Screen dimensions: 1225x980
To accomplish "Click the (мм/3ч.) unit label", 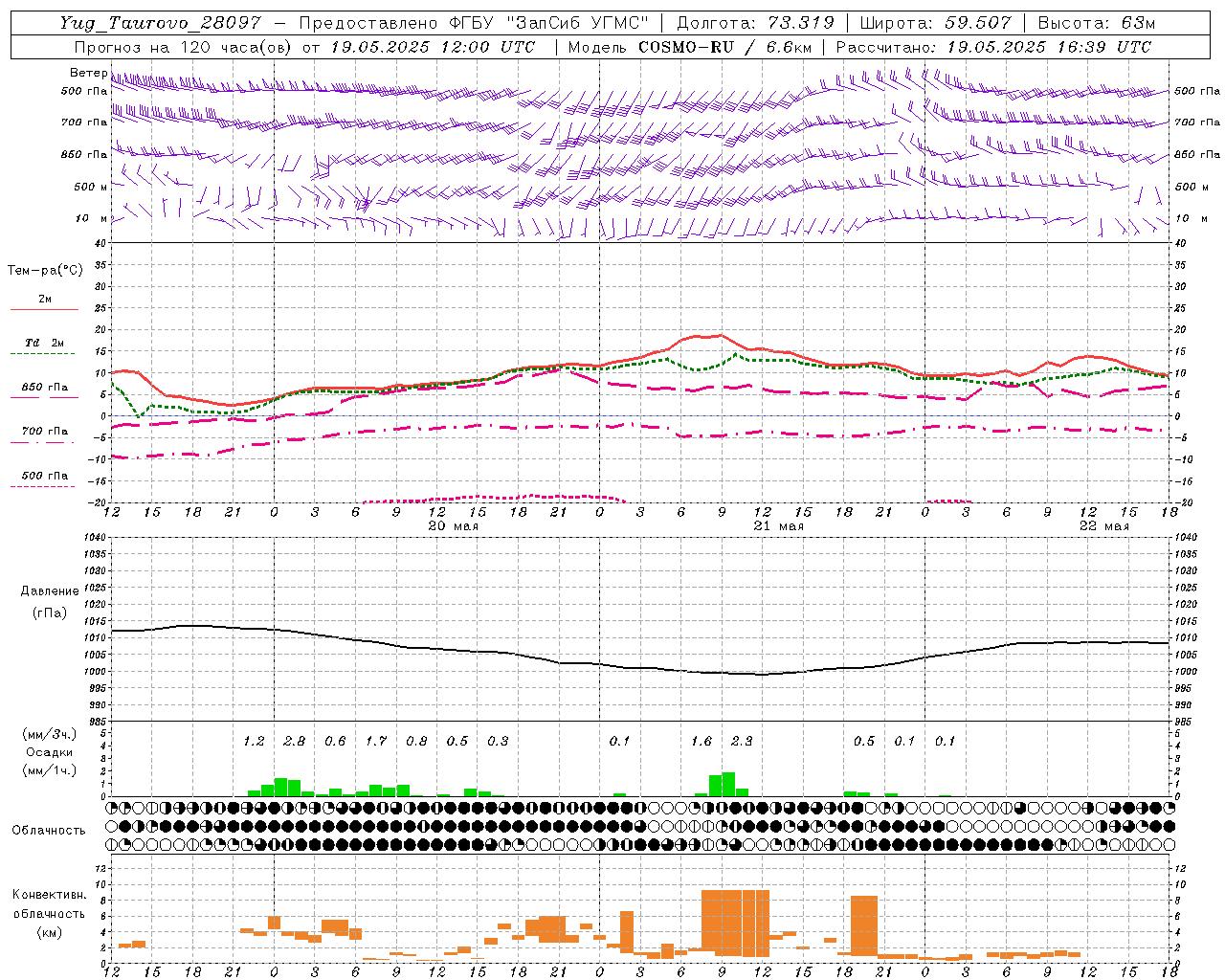I will click(x=49, y=734).
